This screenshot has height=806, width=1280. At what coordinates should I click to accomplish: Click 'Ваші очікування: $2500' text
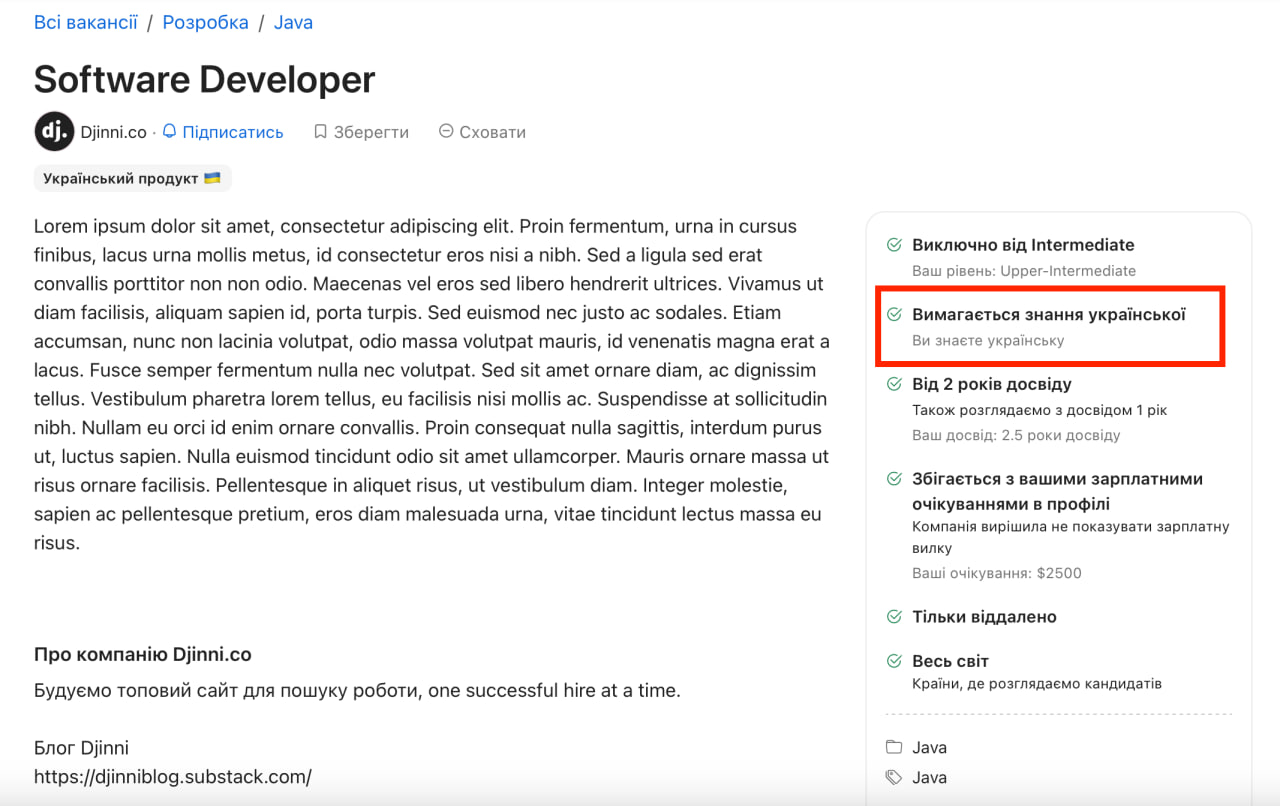(997, 574)
